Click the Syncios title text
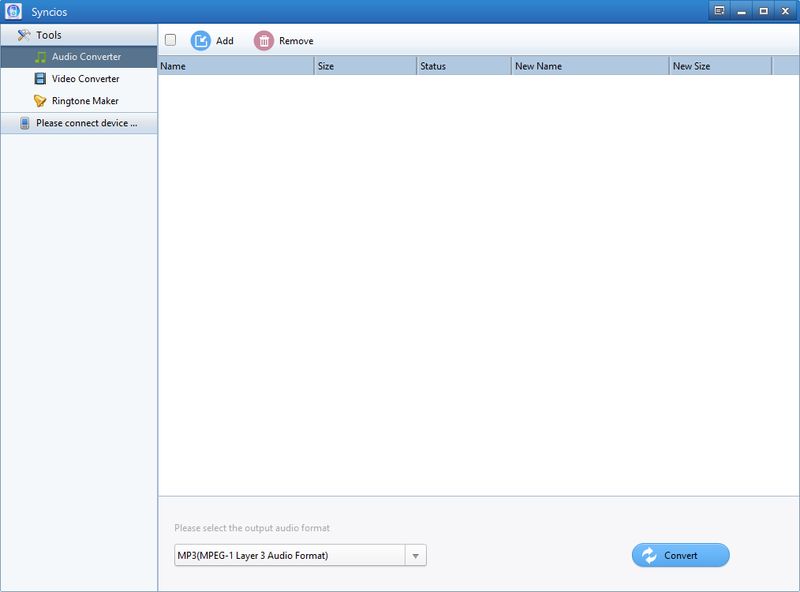This screenshot has height=592, width=800. point(49,12)
